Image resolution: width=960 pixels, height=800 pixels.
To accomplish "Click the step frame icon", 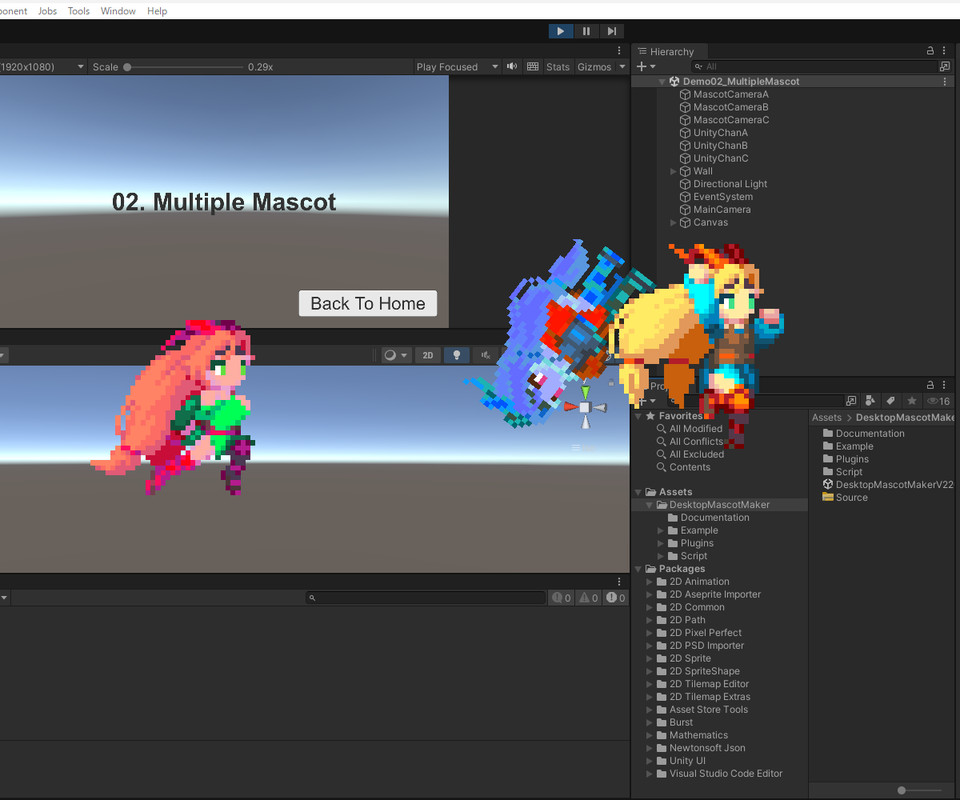I will [x=611, y=31].
